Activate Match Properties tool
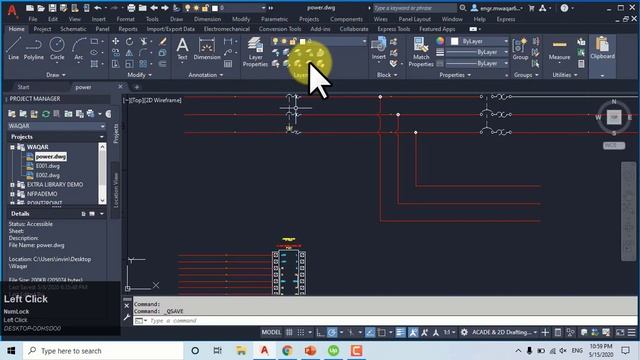The height and width of the screenshot is (360, 640). click(x=420, y=52)
